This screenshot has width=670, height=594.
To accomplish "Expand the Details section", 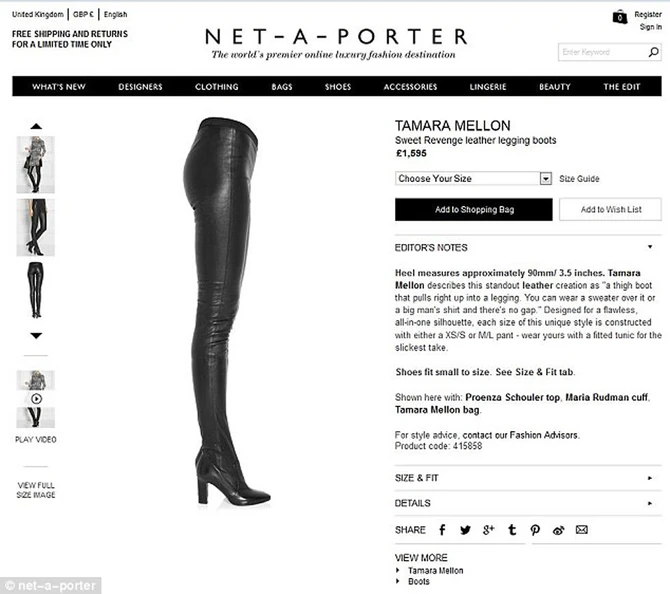I will [528, 503].
